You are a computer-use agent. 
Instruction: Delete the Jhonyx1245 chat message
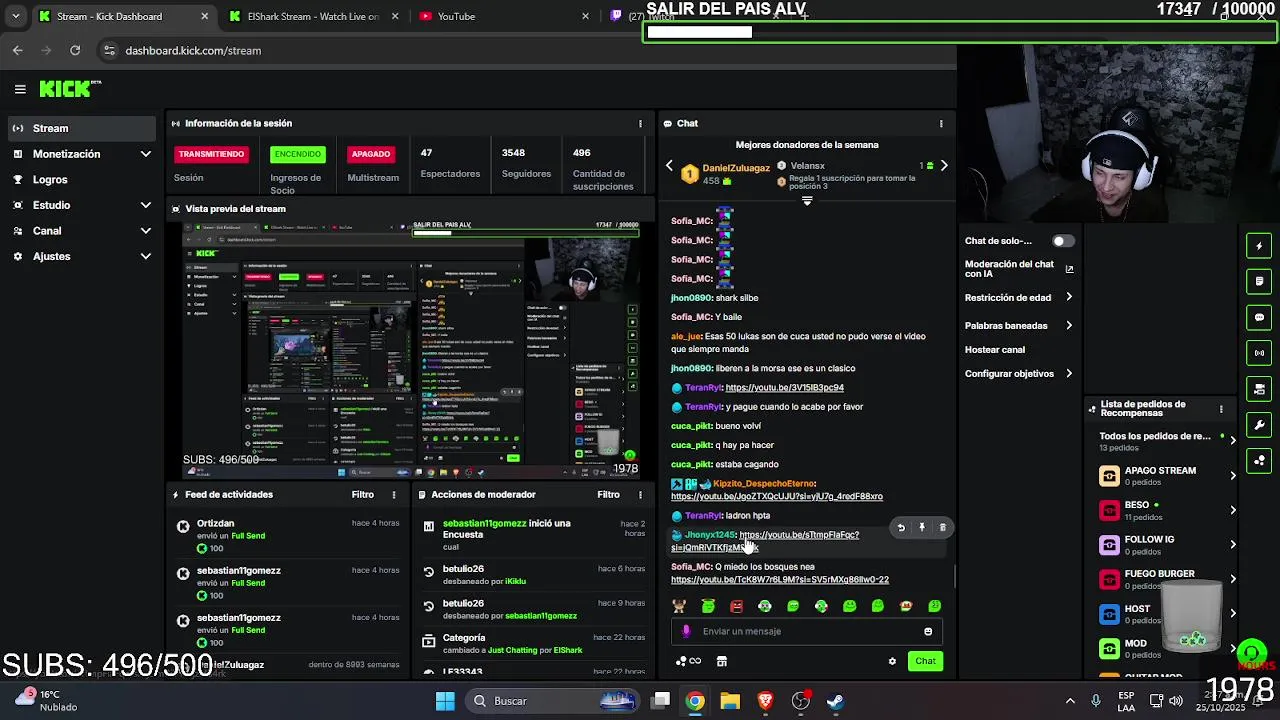pos(942,527)
